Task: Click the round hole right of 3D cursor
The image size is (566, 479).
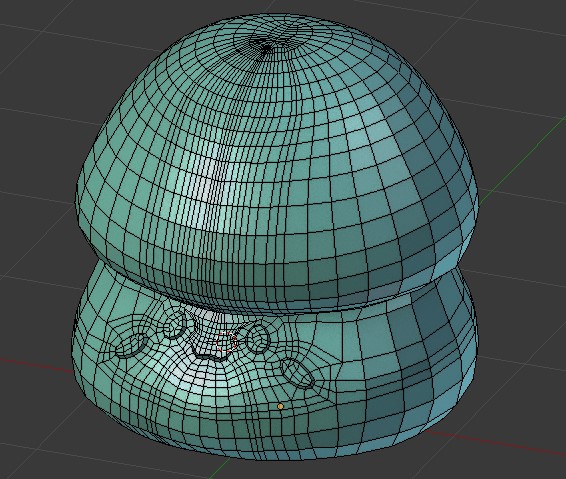Action: click(x=257, y=339)
